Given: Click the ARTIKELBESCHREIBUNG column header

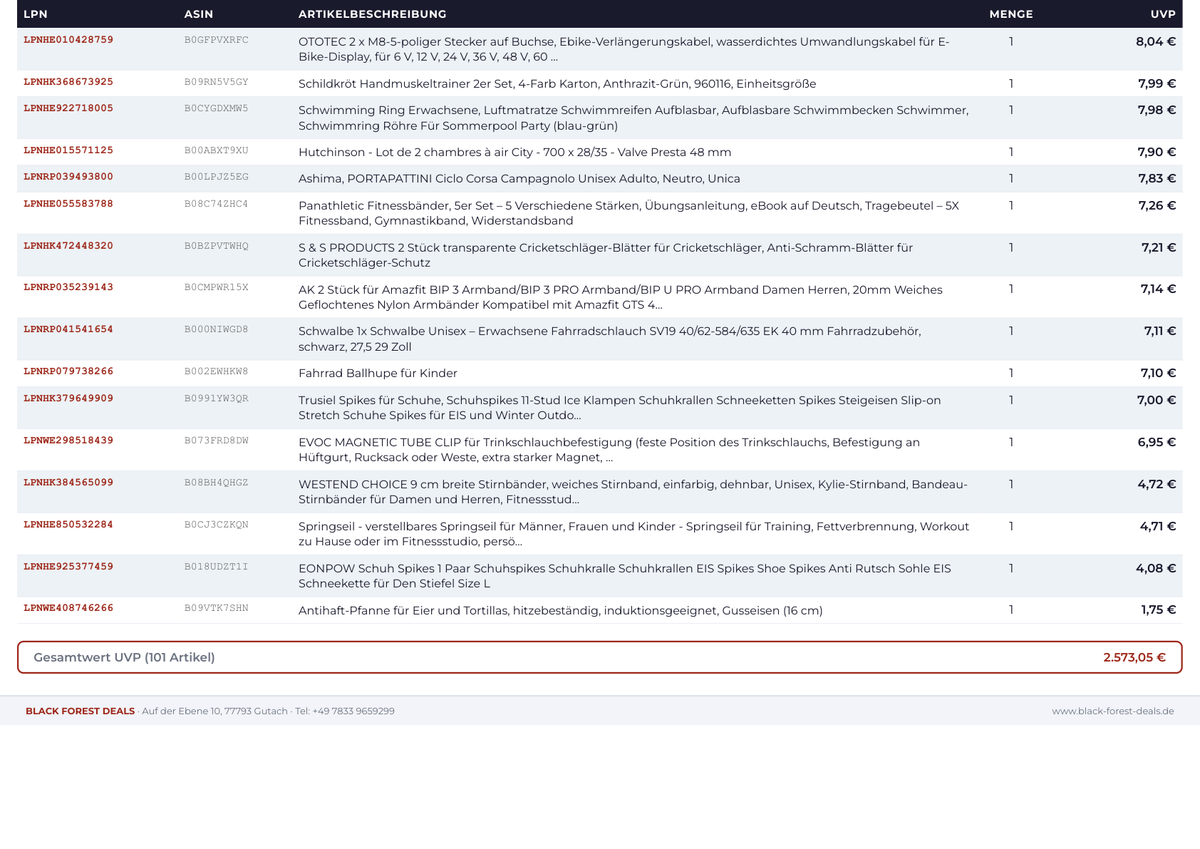Looking at the screenshot, I should [372, 14].
